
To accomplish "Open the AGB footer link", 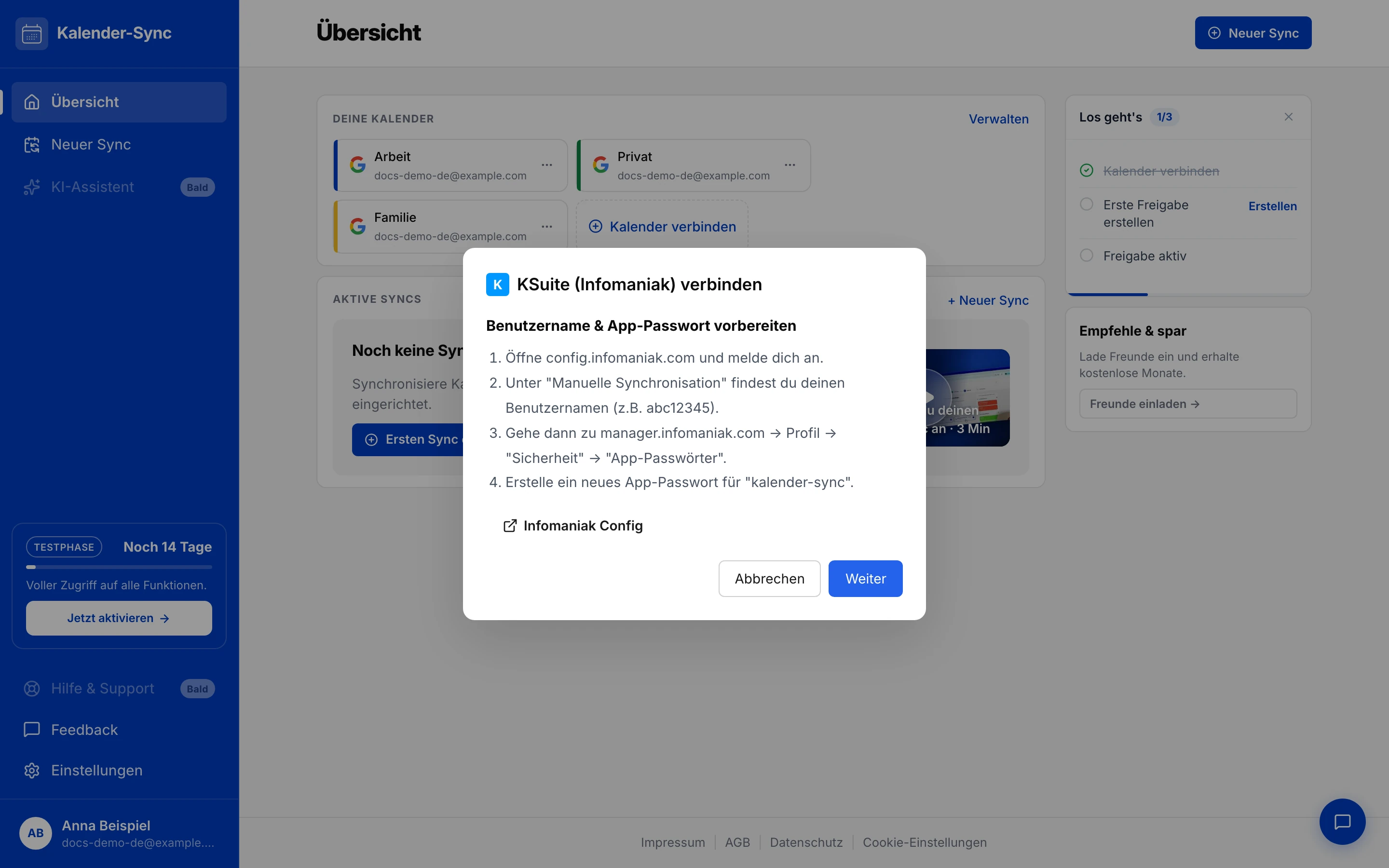I will [x=737, y=842].
